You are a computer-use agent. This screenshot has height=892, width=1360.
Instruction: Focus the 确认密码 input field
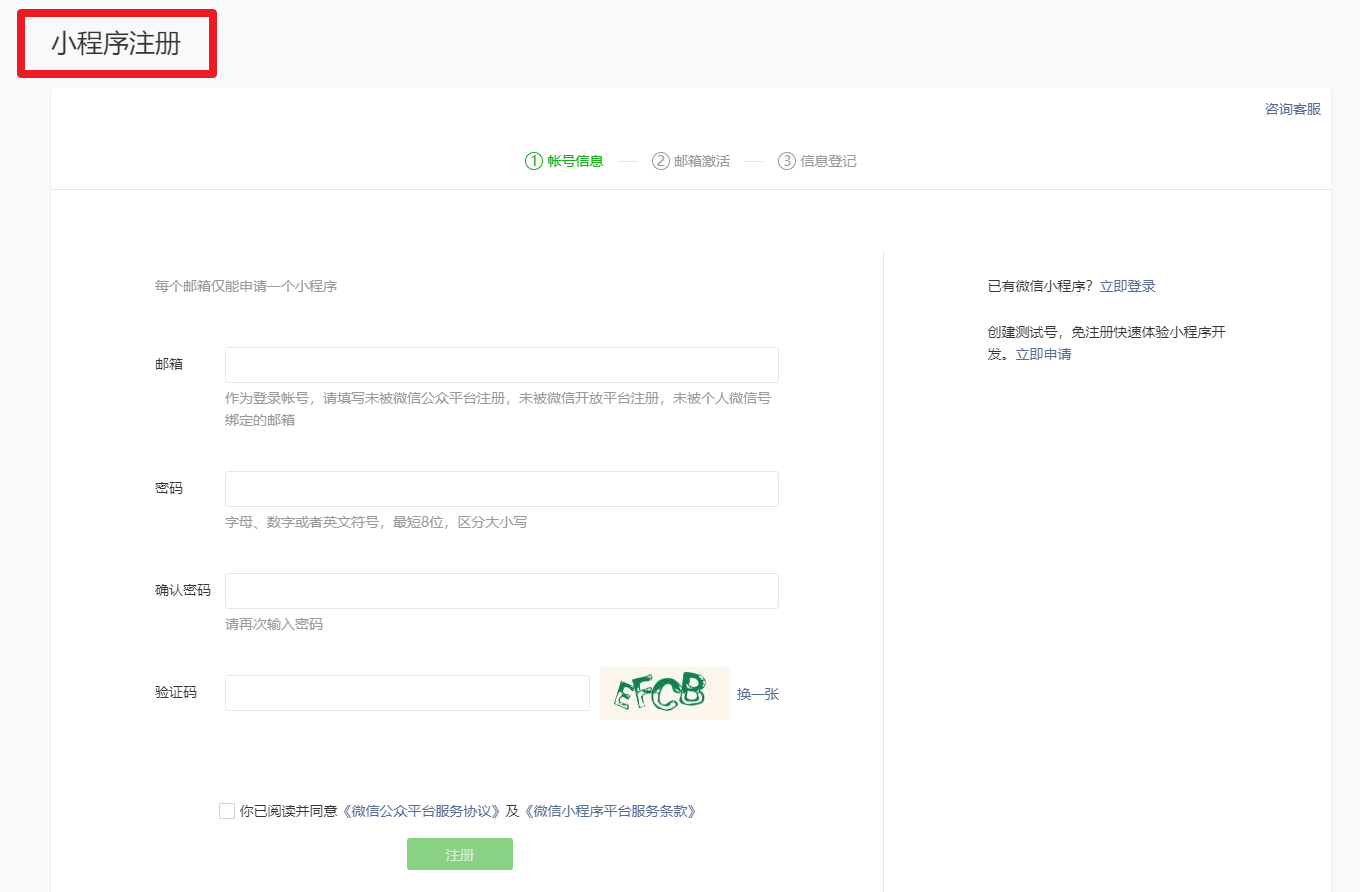tap(502, 591)
